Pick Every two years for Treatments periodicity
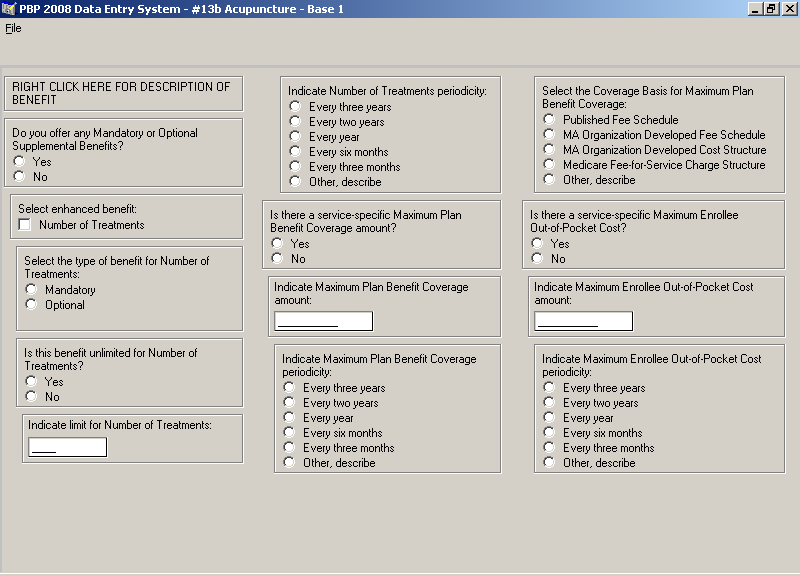This screenshot has width=800, height=576. point(295,121)
